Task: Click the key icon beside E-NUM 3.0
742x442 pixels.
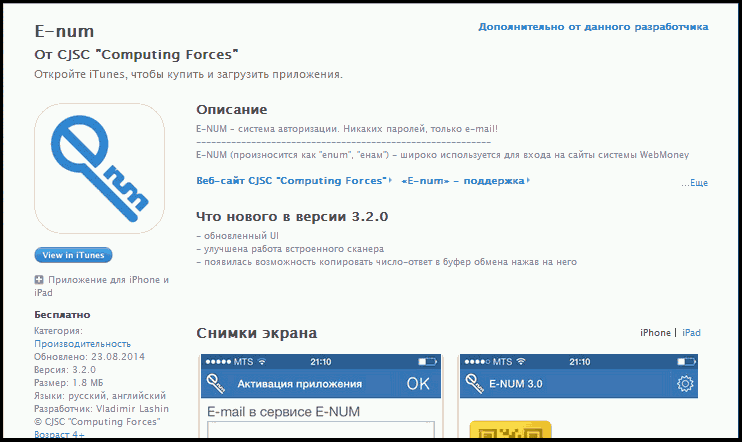Action: click(474, 383)
